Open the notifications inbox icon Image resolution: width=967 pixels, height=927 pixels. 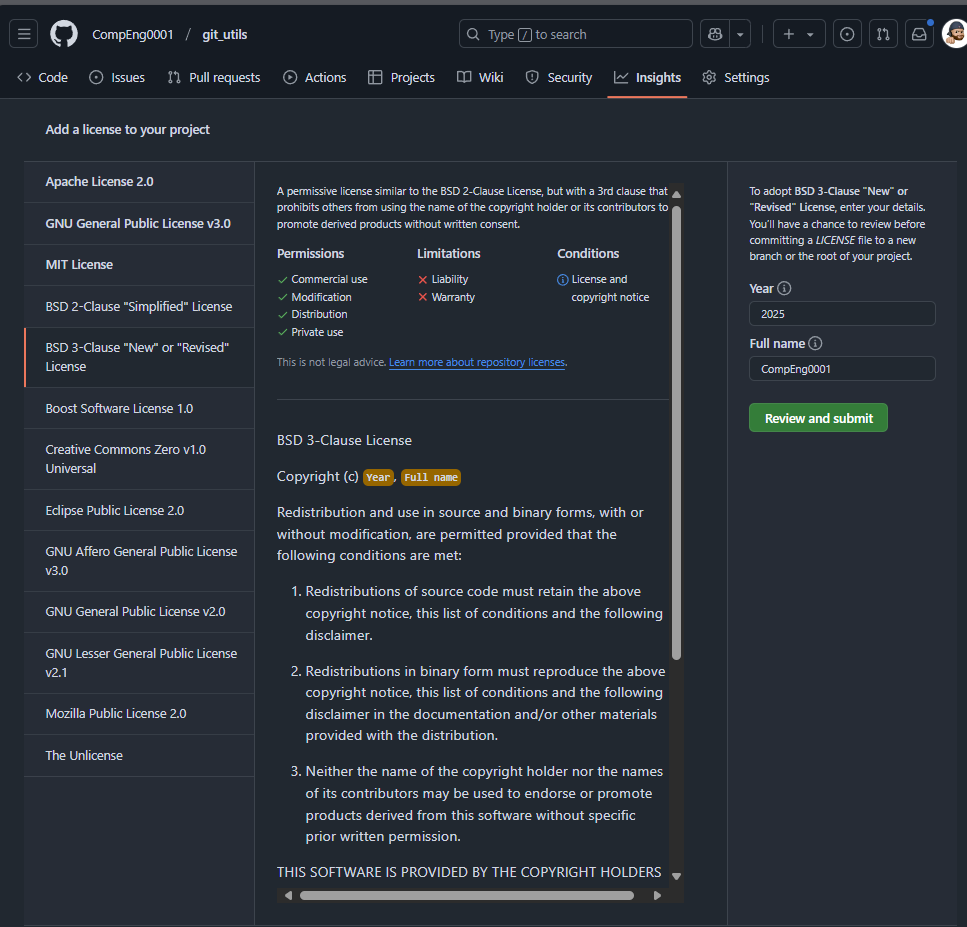click(919, 34)
